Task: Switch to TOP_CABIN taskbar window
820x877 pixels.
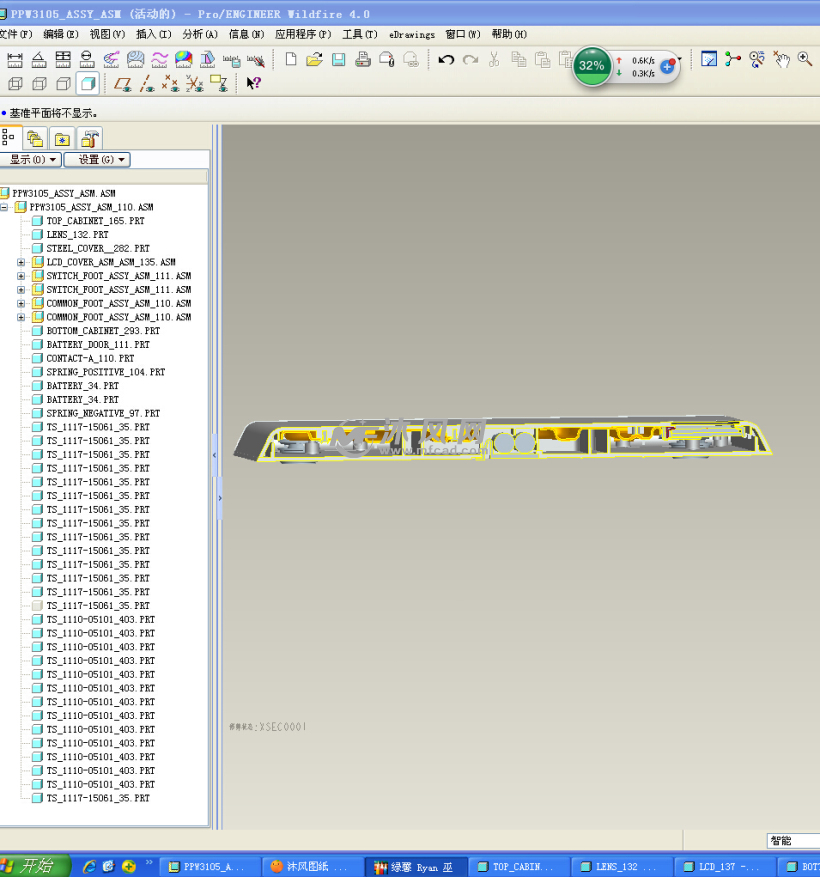Action: point(519,867)
